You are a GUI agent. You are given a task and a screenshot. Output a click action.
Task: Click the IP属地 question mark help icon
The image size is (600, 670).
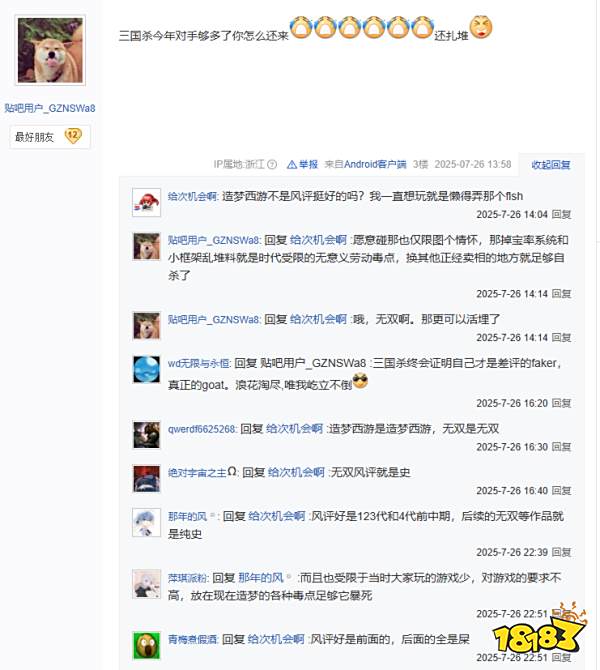pyautogui.click(x=272, y=165)
